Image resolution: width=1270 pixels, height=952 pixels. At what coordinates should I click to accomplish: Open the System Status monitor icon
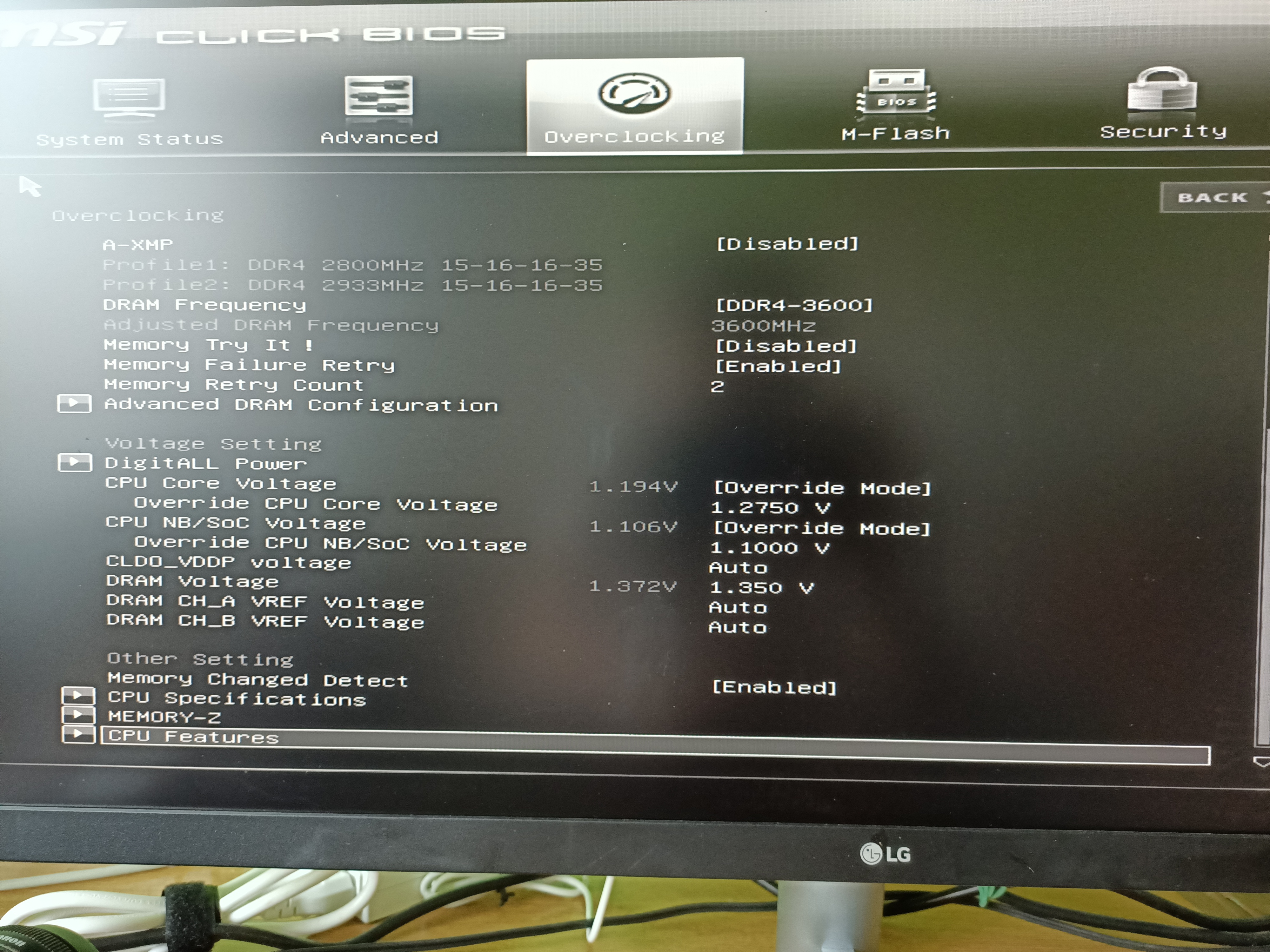pyautogui.click(x=129, y=97)
